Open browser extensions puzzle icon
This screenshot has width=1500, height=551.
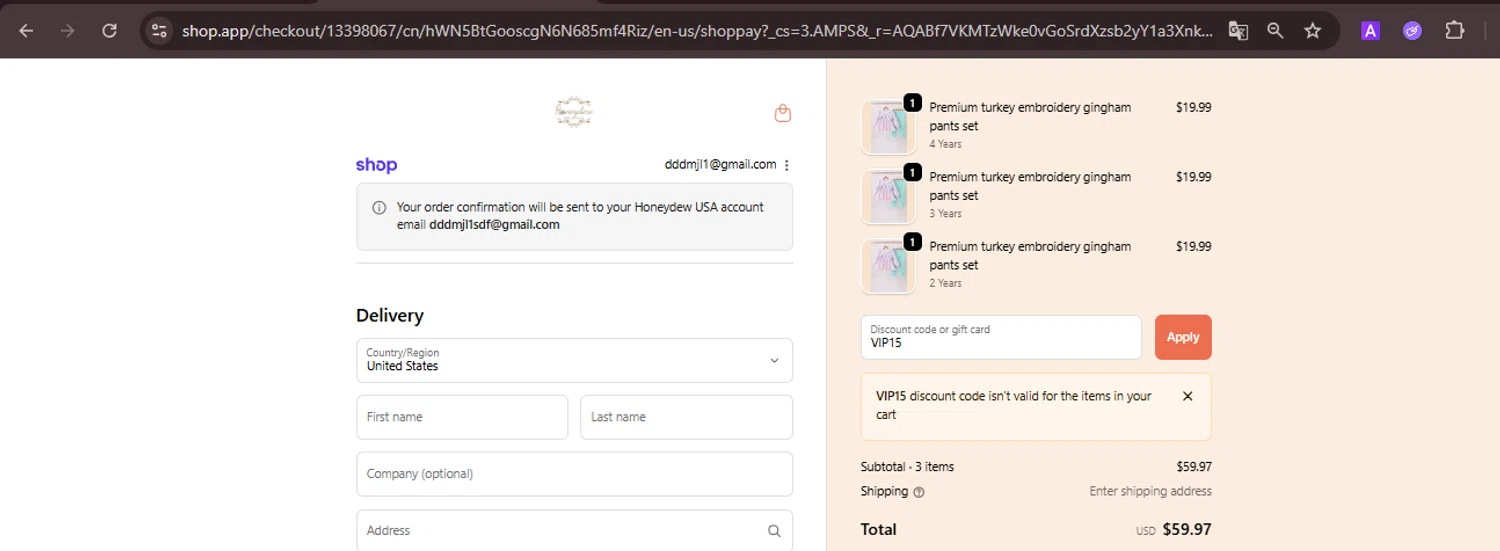point(1455,31)
